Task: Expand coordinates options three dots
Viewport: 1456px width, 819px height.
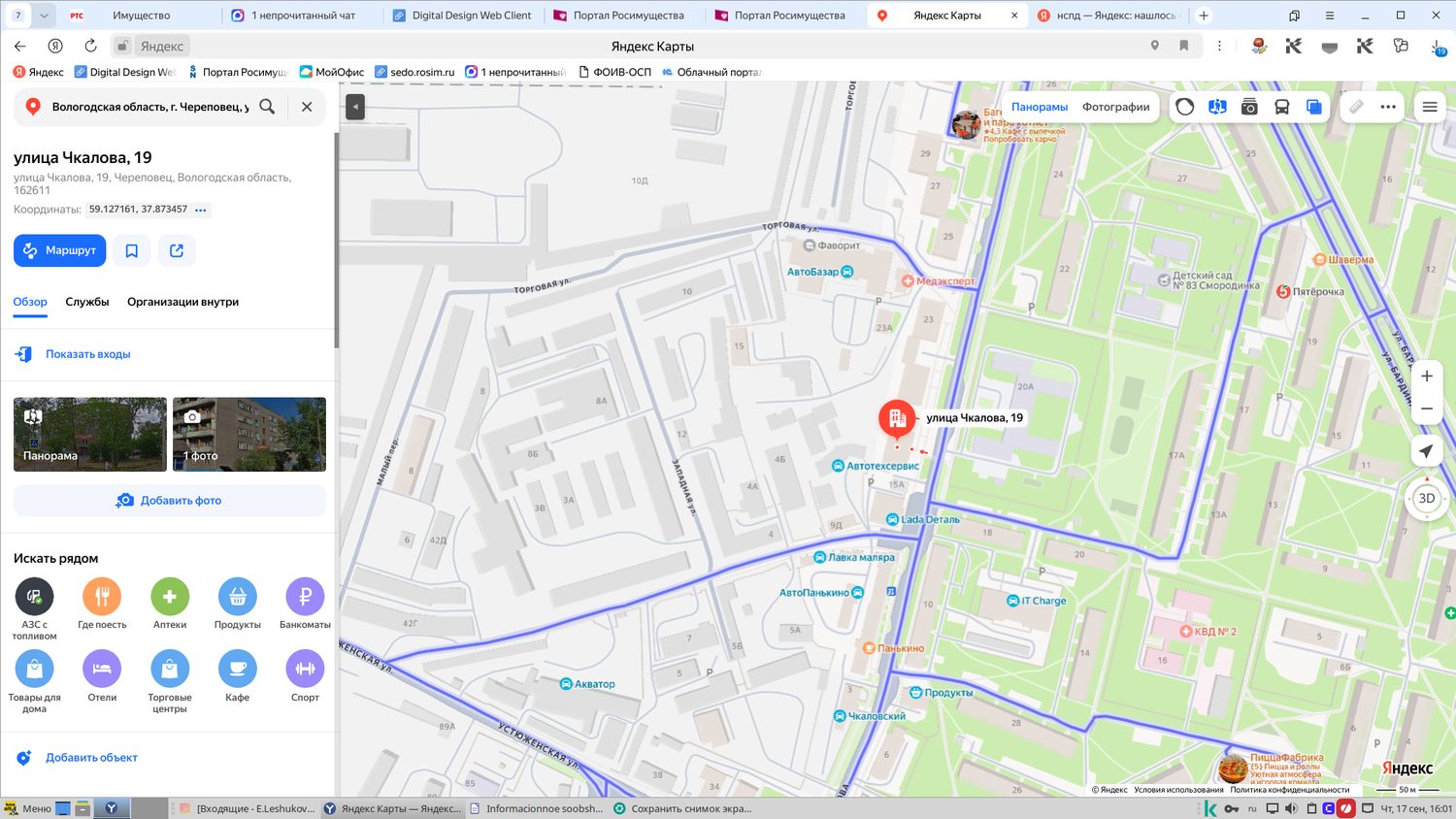Action: pos(201,210)
